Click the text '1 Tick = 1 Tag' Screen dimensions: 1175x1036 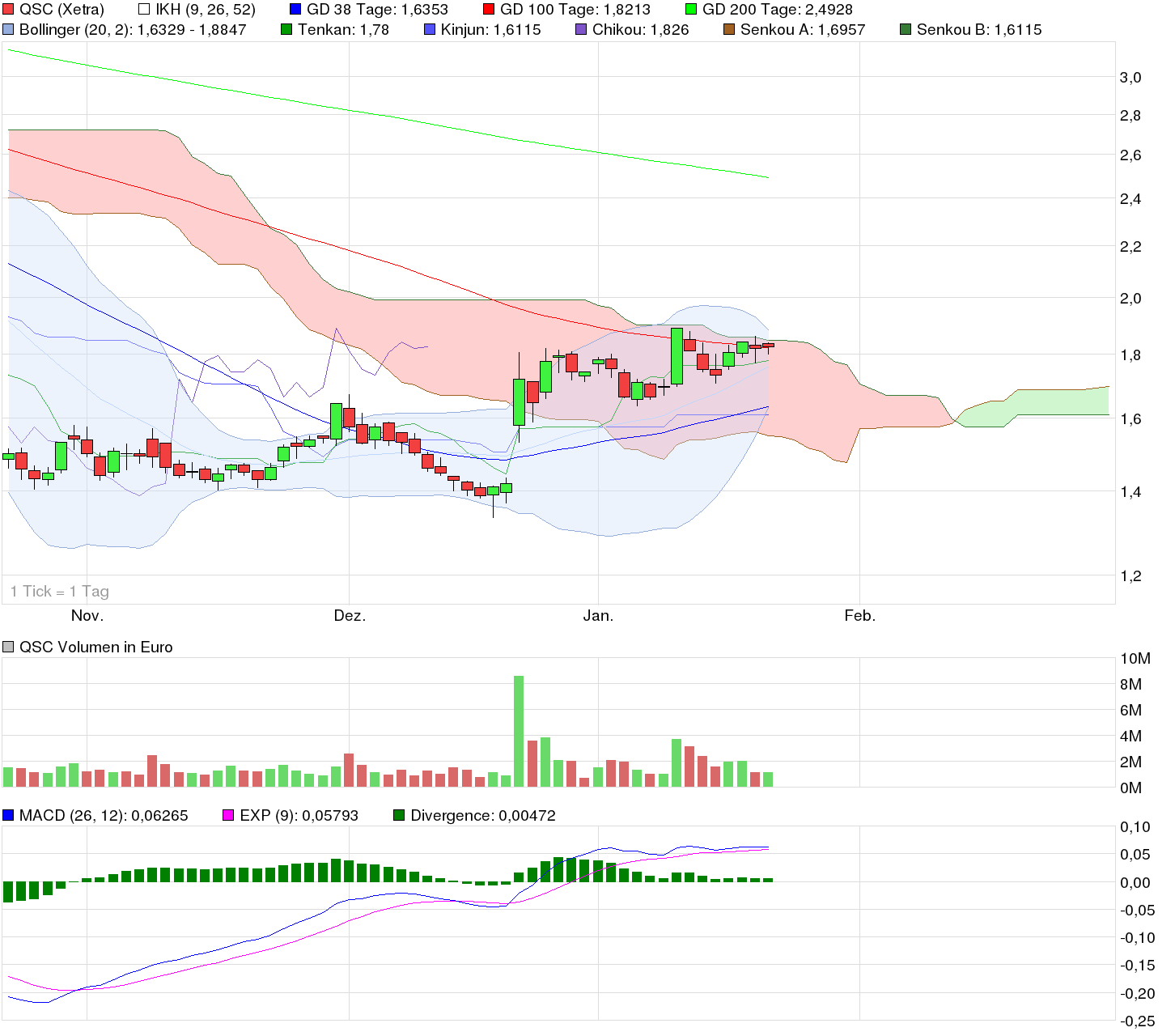[x=60, y=592]
